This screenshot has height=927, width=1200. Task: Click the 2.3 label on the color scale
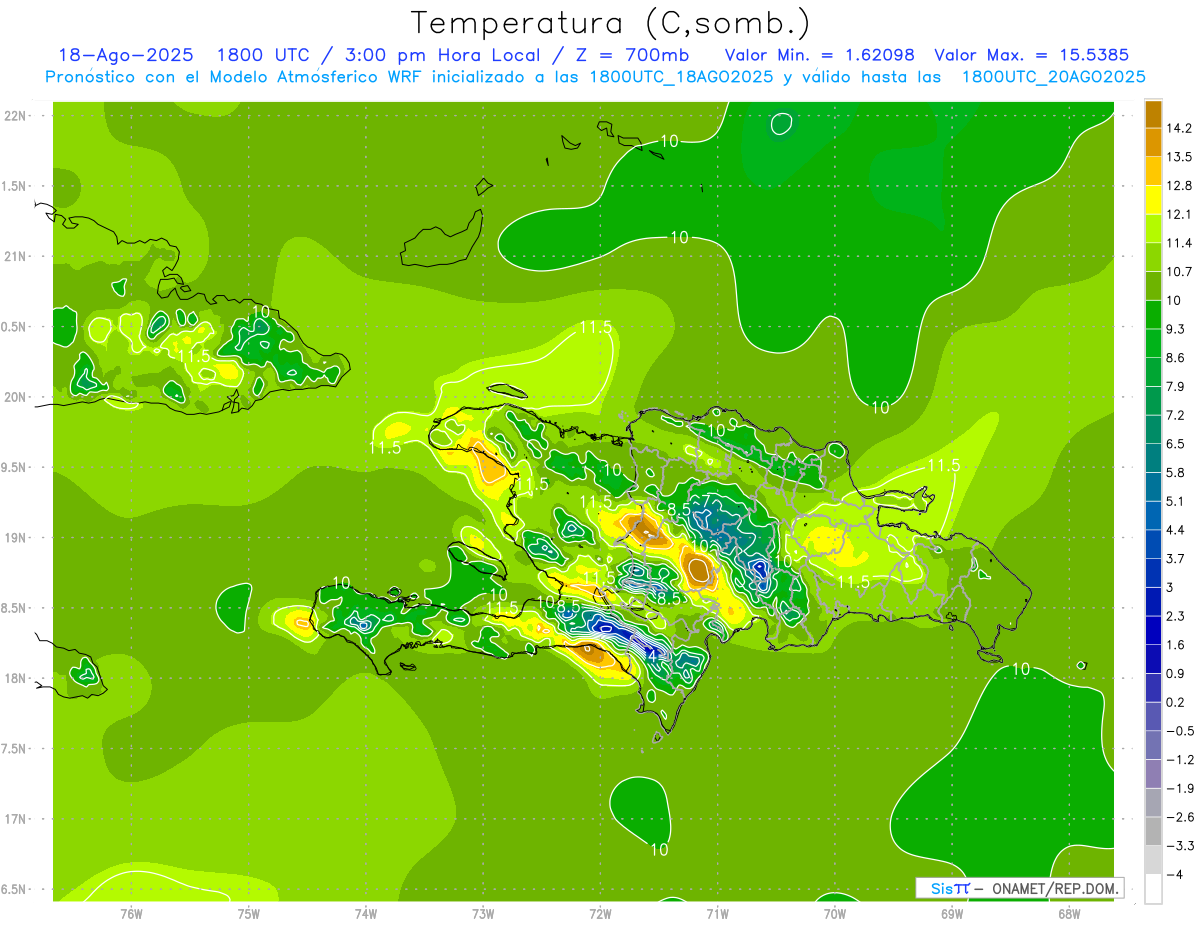(x=1176, y=616)
